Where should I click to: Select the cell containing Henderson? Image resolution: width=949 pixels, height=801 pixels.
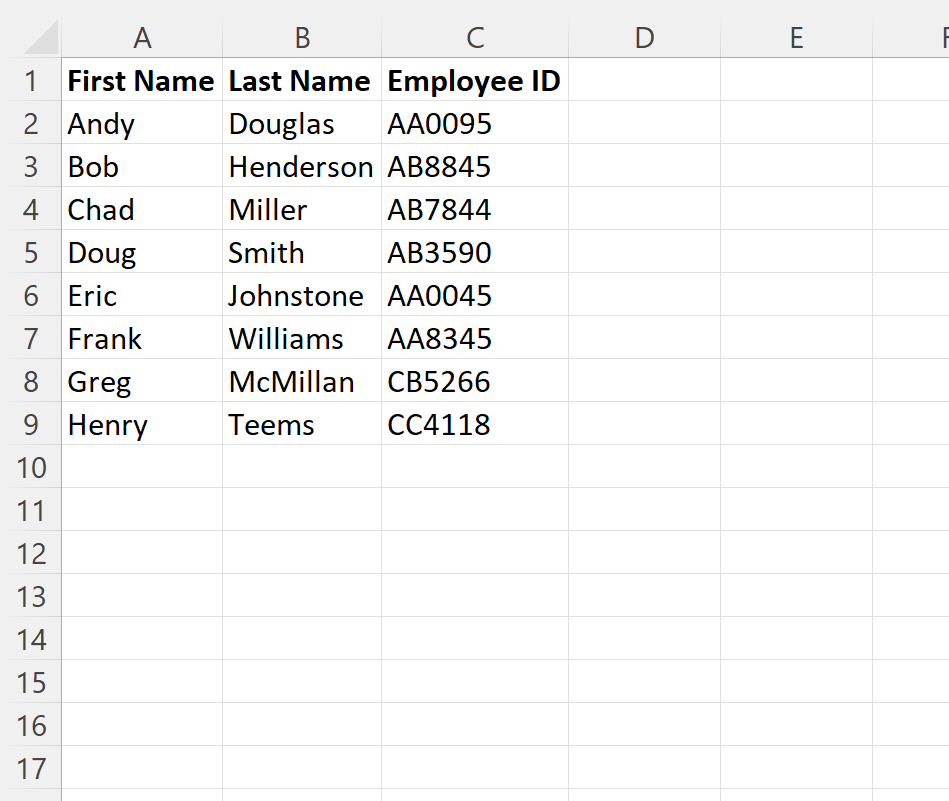[x=300, y=167]
